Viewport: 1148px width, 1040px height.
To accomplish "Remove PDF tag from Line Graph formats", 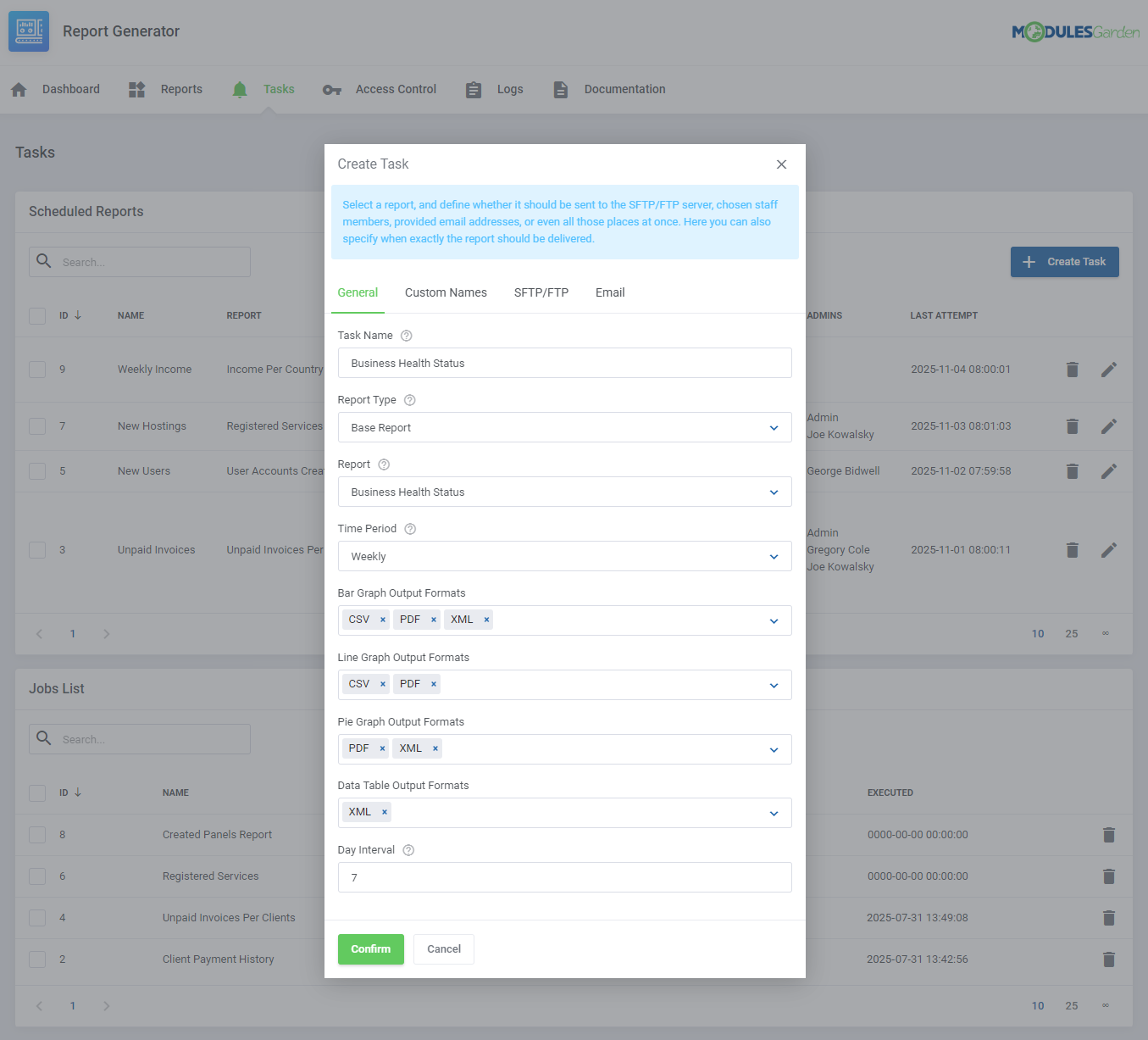I will 434,684.
